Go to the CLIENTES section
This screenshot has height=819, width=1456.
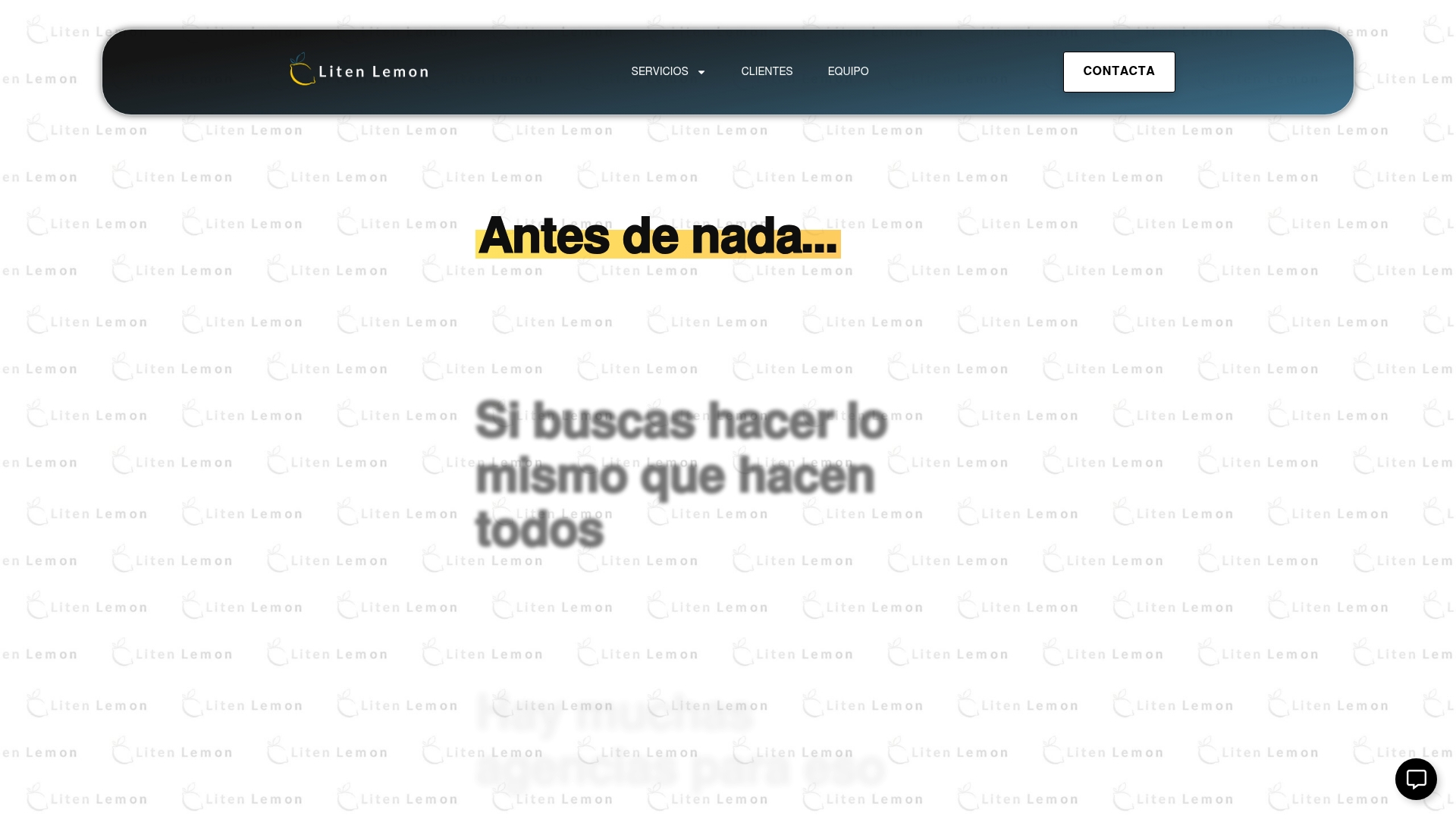[767, 72]
